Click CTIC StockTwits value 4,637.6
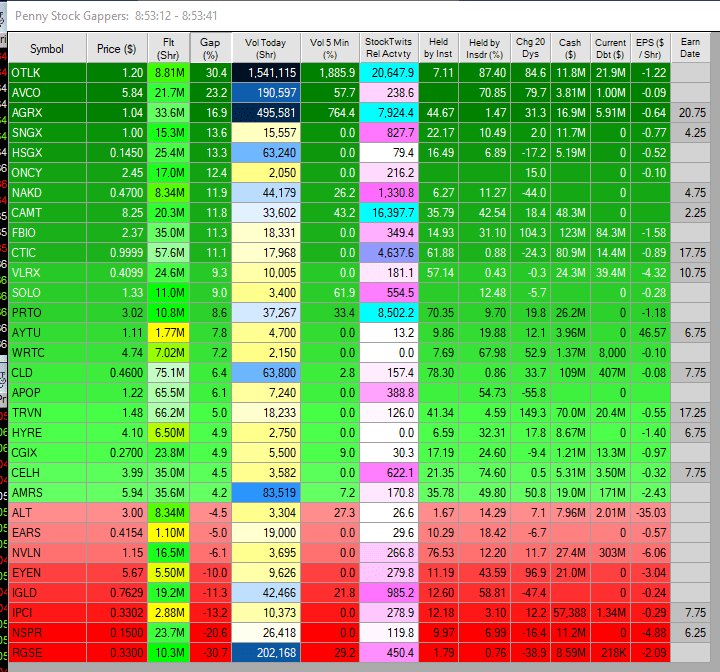This screenshot has height=672, width=720. point(388,253)
